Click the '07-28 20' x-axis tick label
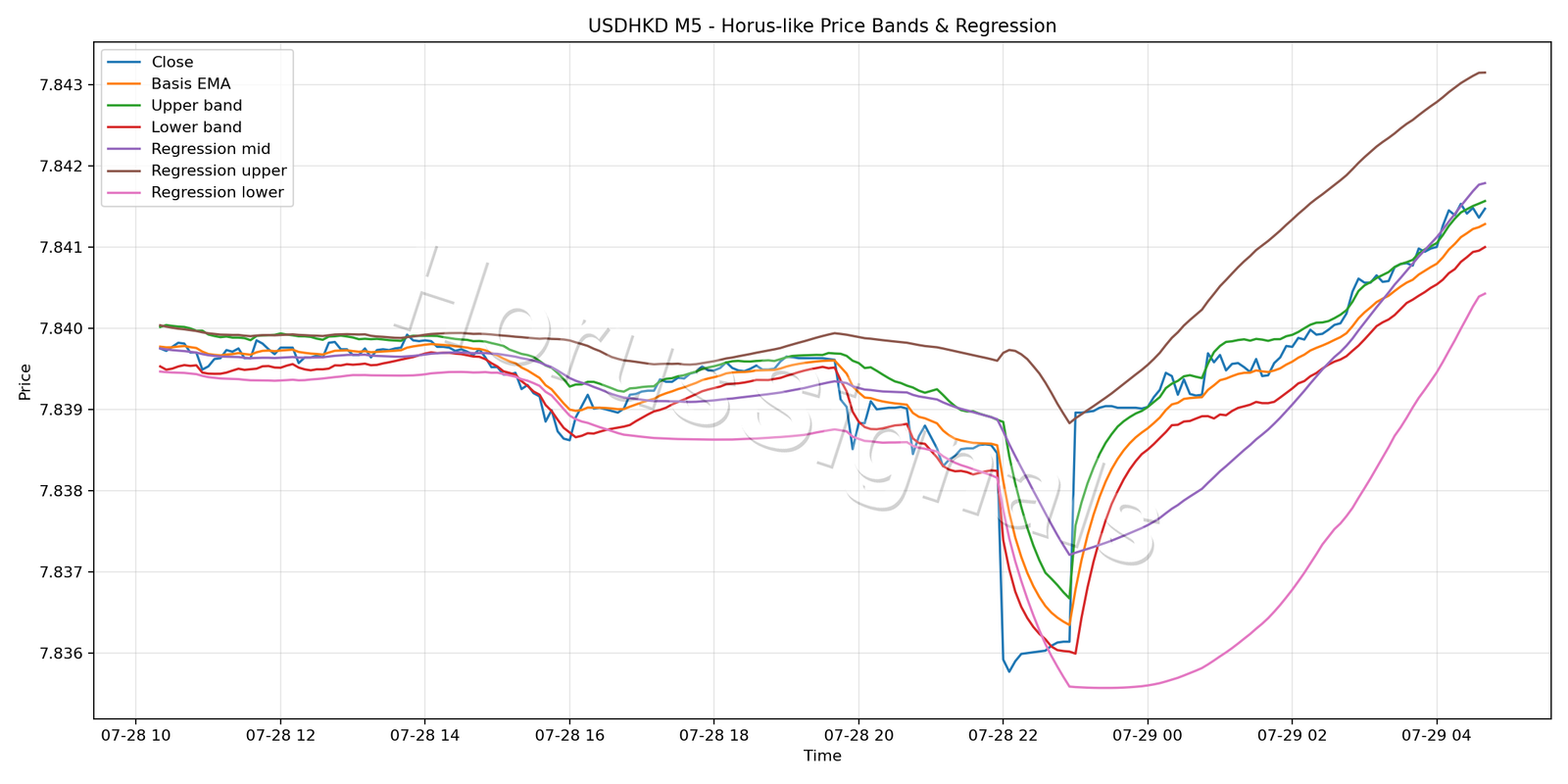 [858, 734]
